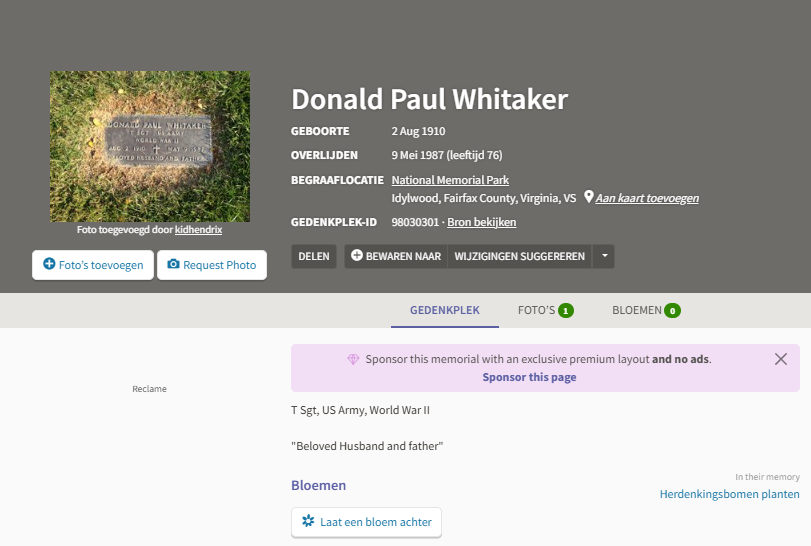Click Wijzigingen suggereren button
811x546 pixels.
coord(519,256)
